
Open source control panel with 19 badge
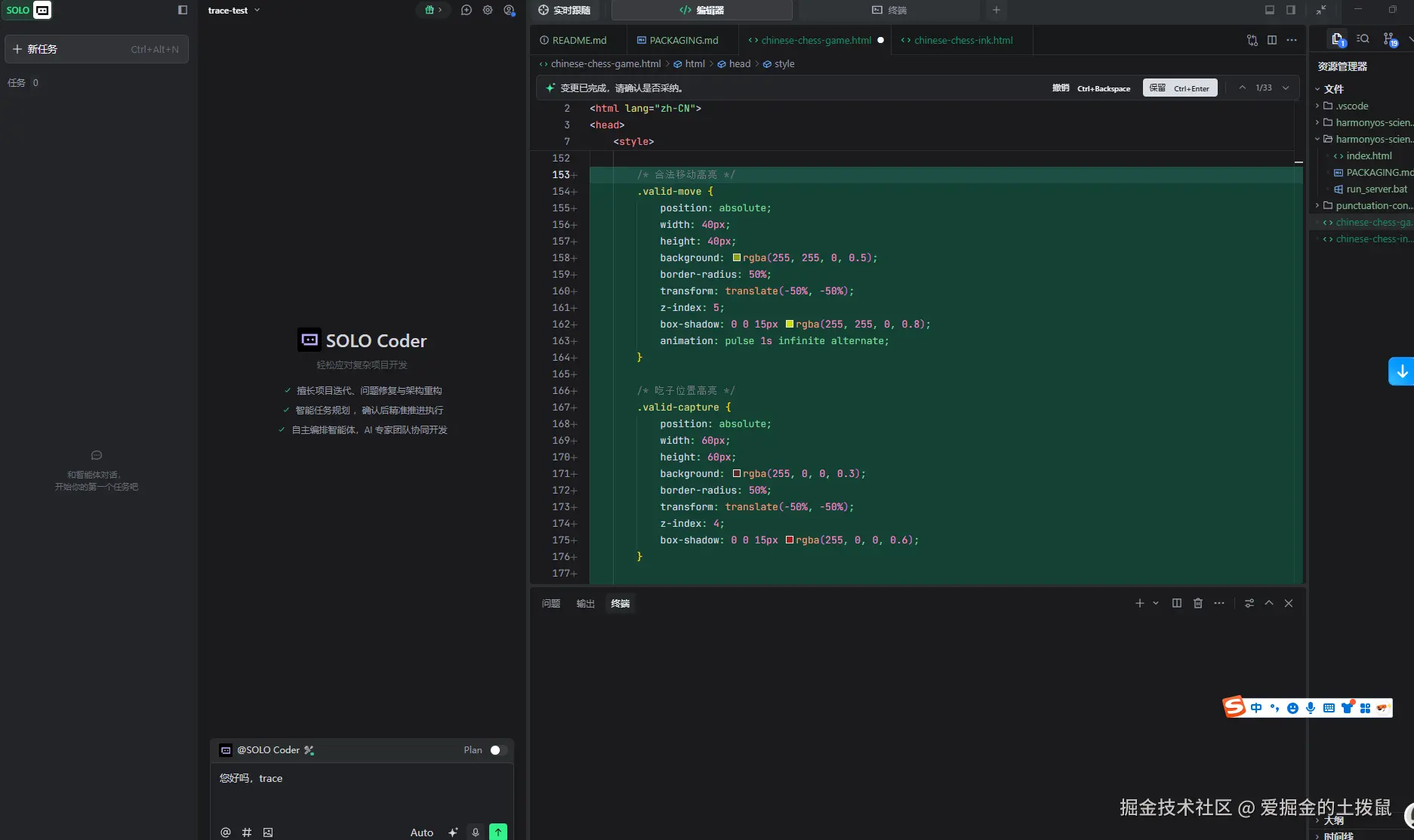tap(1389, 39)
